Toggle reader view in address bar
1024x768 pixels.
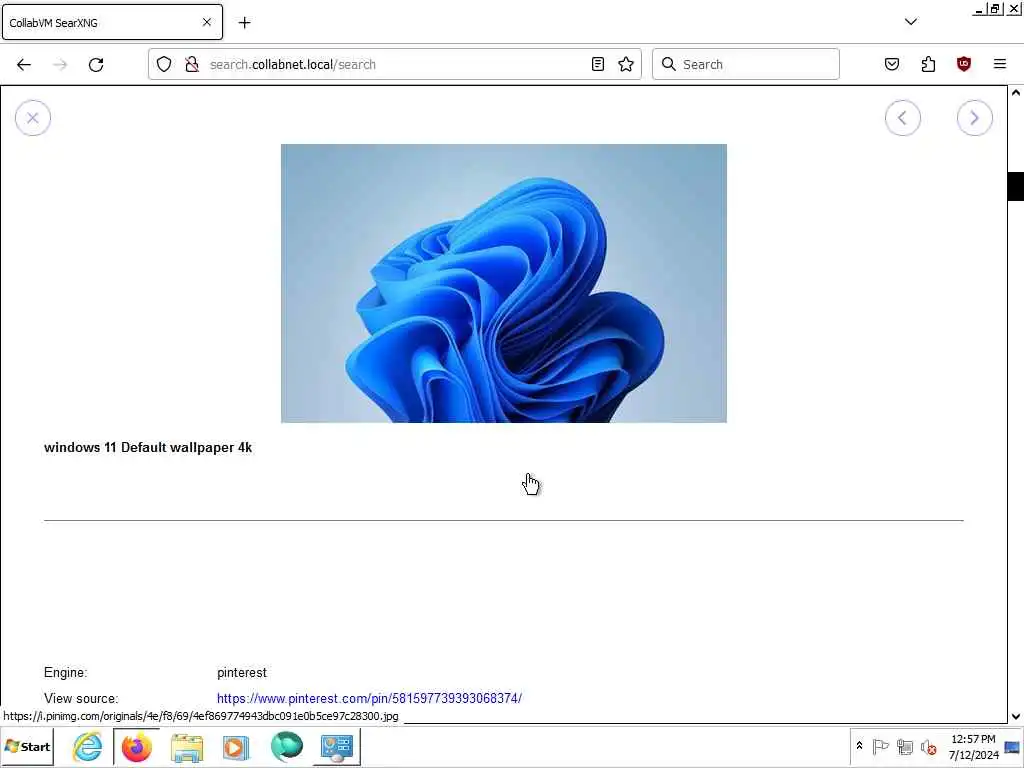(x=598, y=64)
